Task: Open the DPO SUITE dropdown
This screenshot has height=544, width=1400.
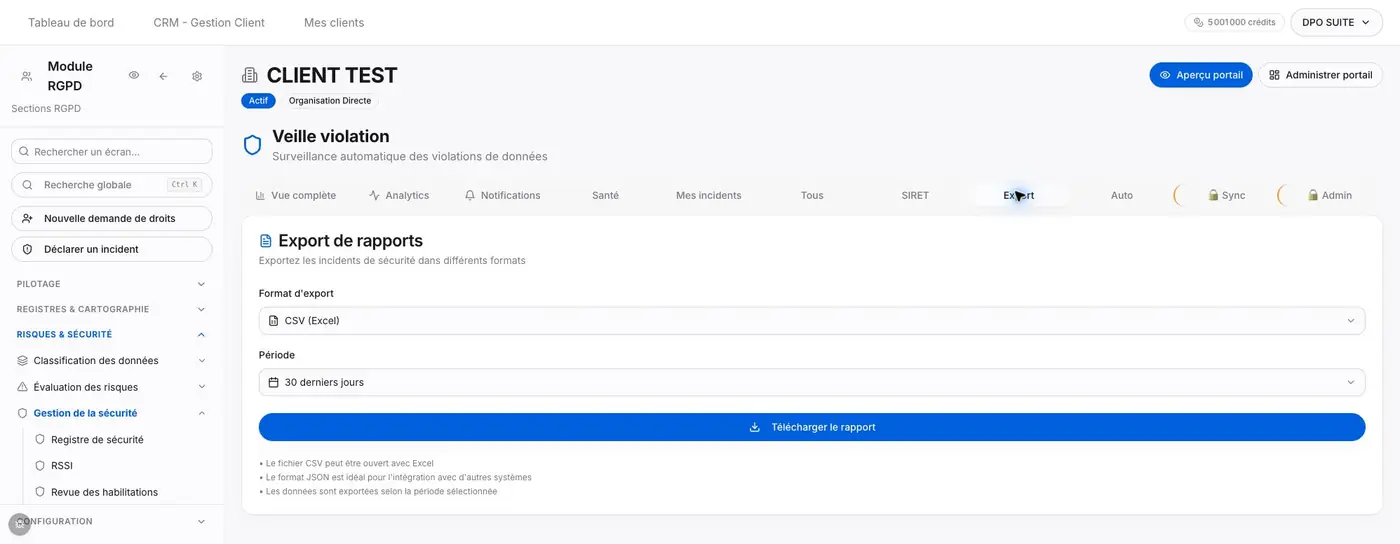Action: pos(1337,22)
